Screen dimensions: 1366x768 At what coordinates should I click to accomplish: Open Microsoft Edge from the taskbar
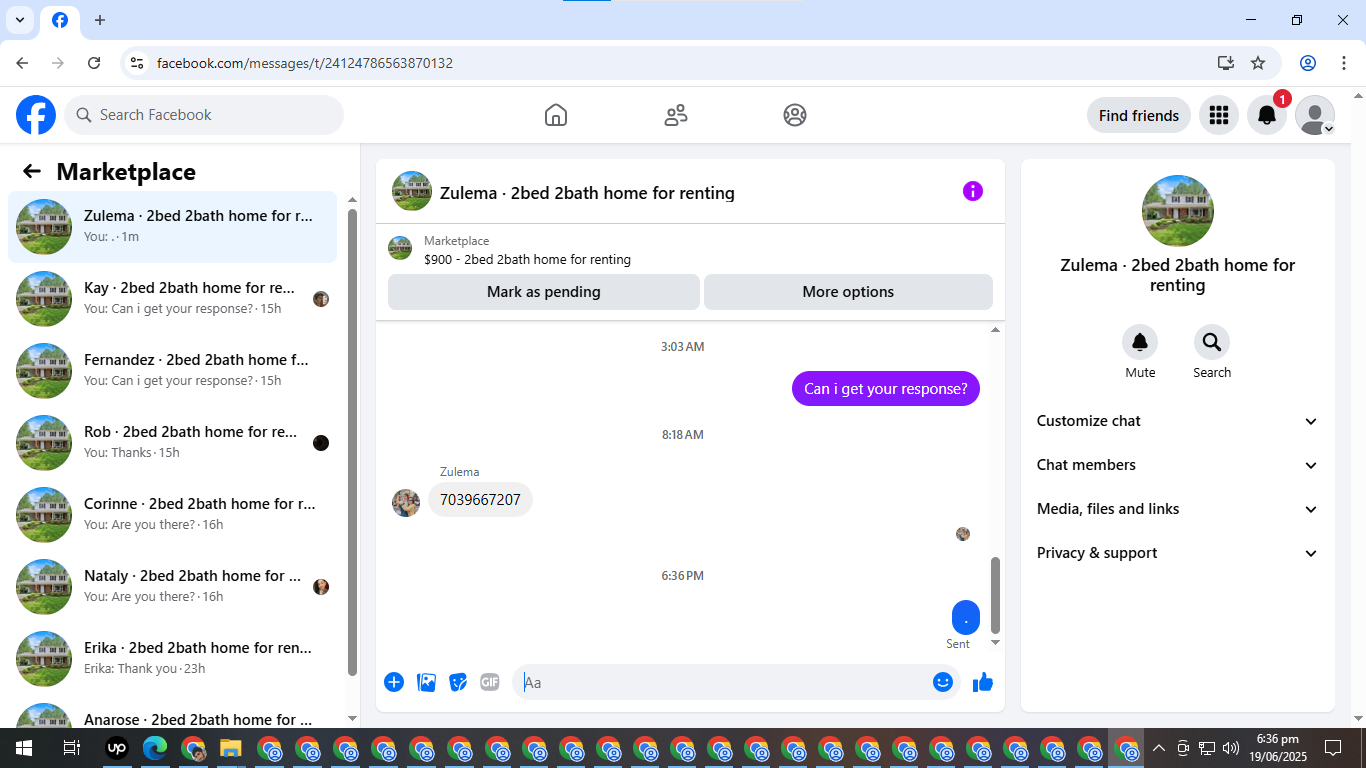pyautogui.click(x=155, y=748)
